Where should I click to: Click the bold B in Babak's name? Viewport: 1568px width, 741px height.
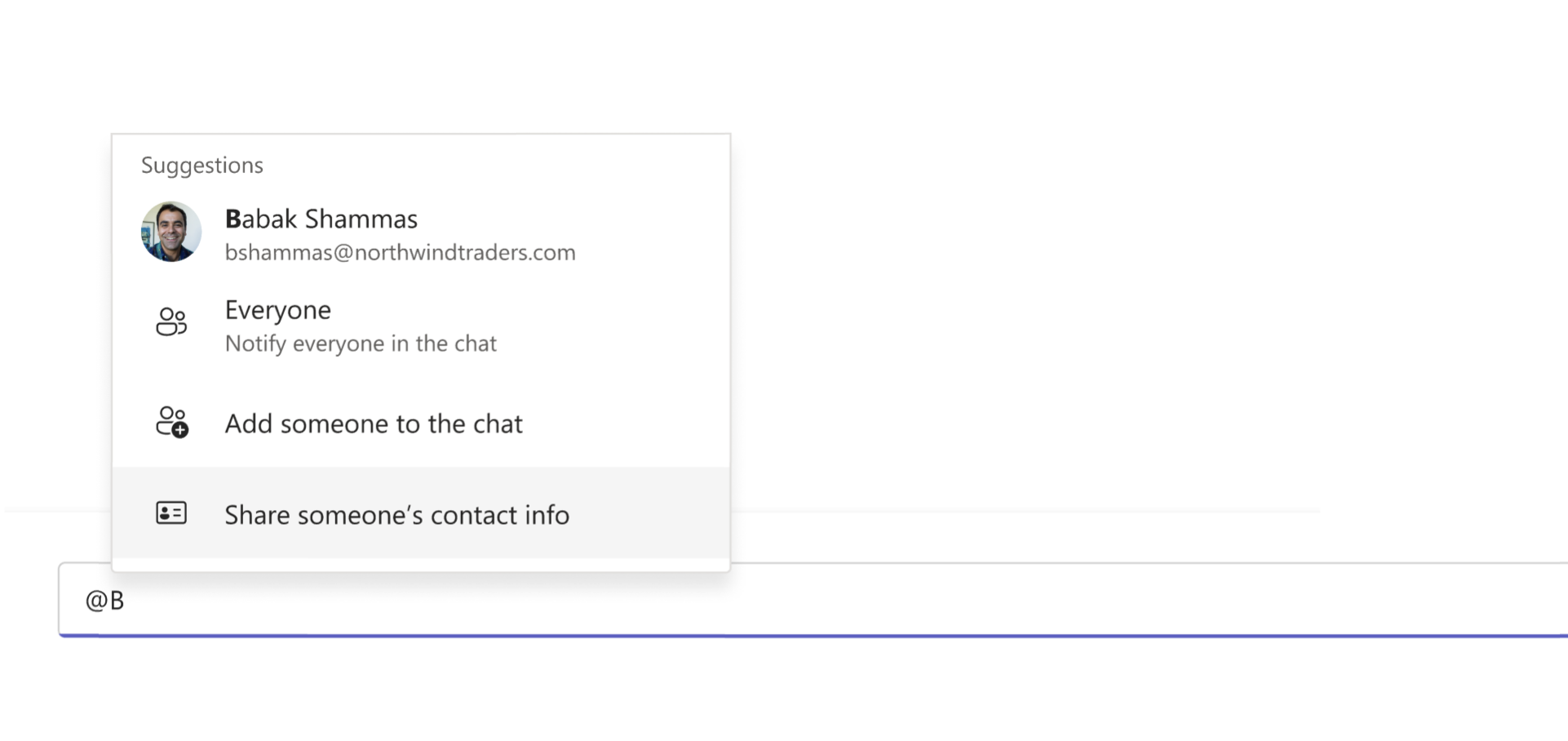(x=233, y=219)
